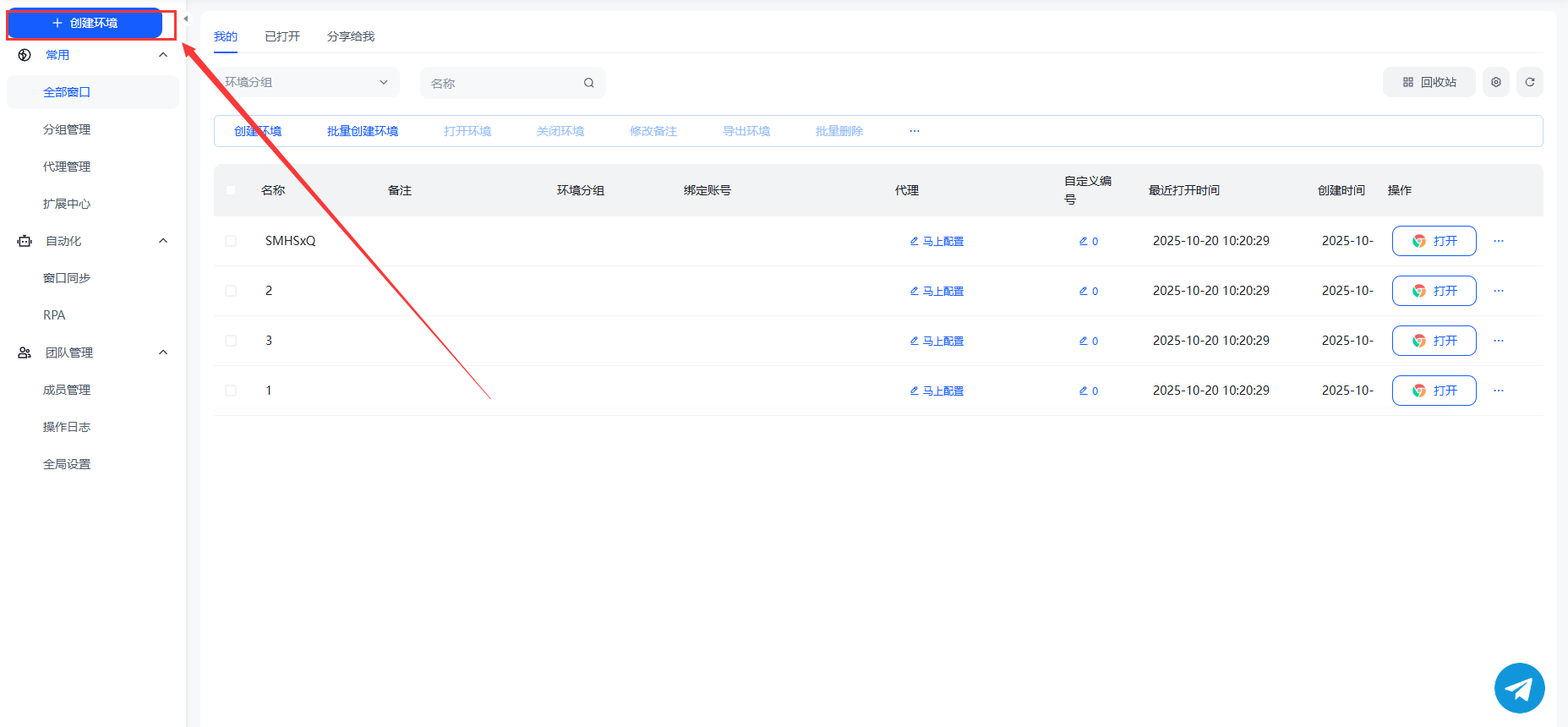Click the blue 创建环境 button

[85, 23]
